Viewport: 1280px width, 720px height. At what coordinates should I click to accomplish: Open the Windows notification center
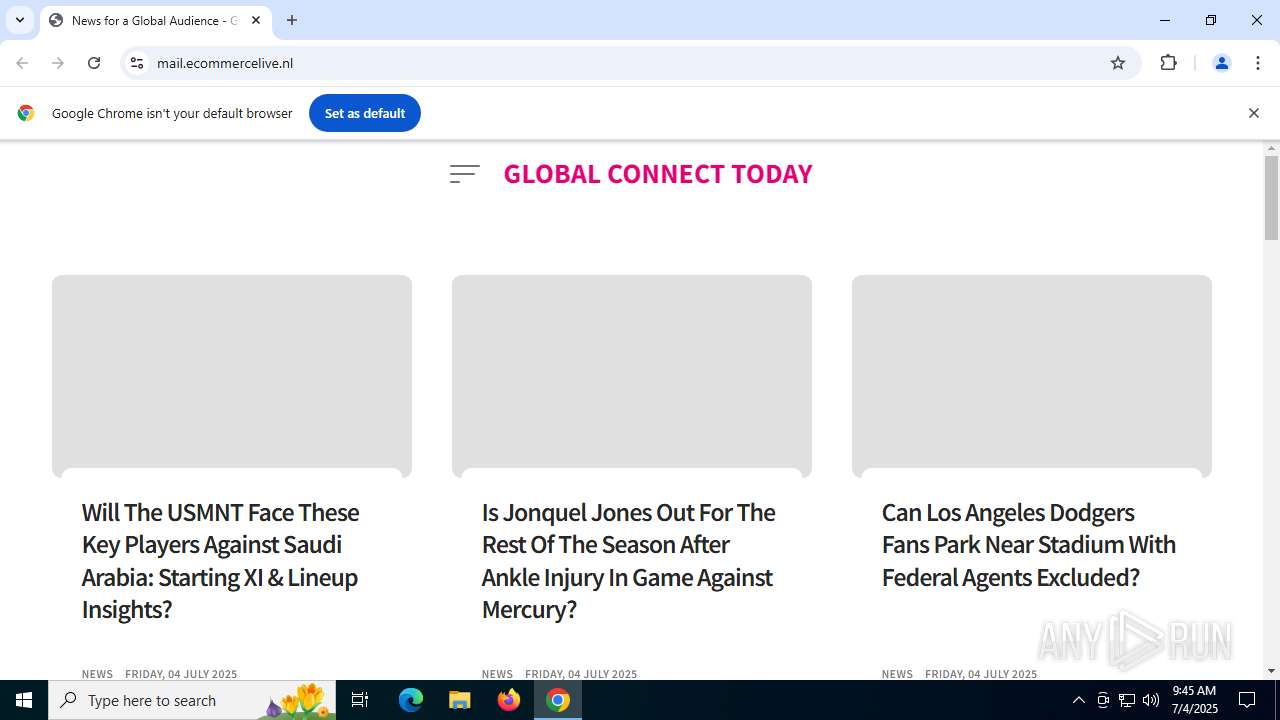pyautogui.click(x=1247, y=700)
